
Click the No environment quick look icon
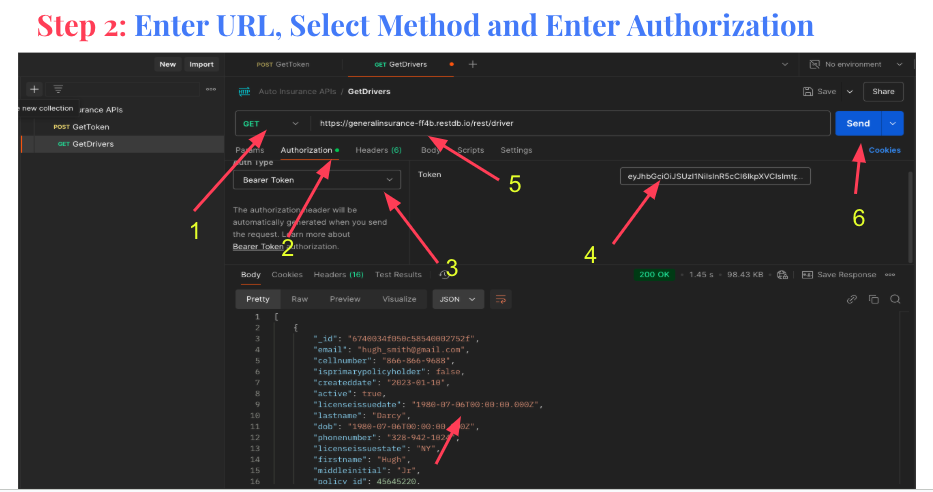pyautogui.click(x=814, y=64)
